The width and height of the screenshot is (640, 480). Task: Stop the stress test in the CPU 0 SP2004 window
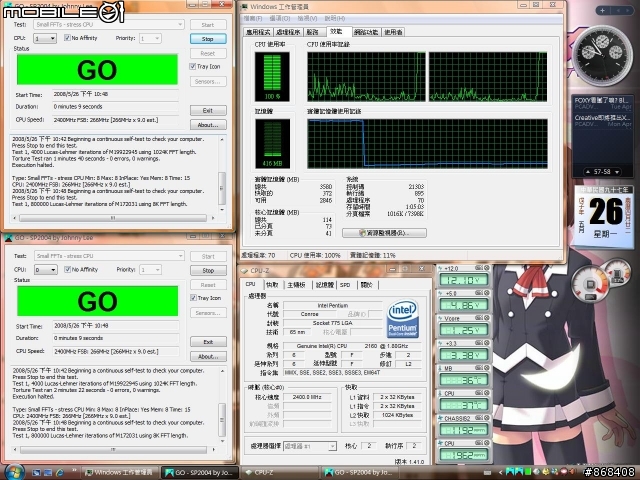point(208,270)
